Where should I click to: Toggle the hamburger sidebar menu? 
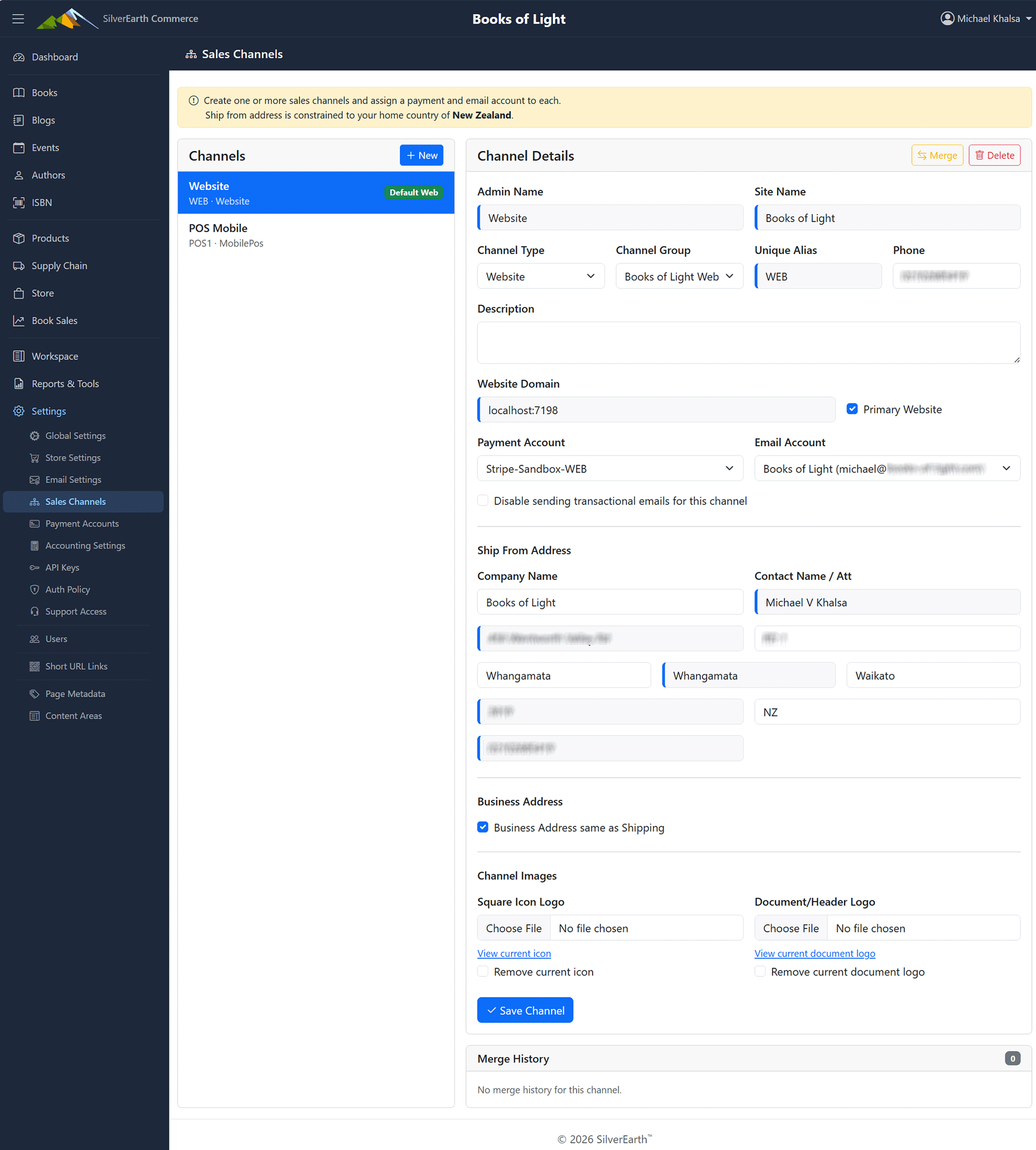click(x=18, y=19)
